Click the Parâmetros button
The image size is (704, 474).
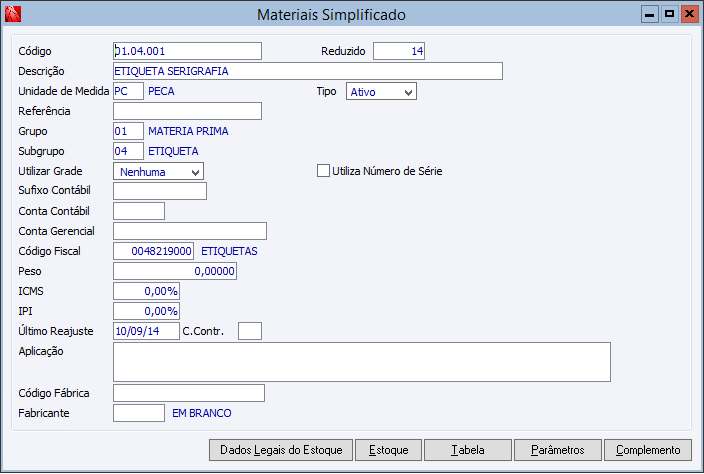tap(558, 450)
